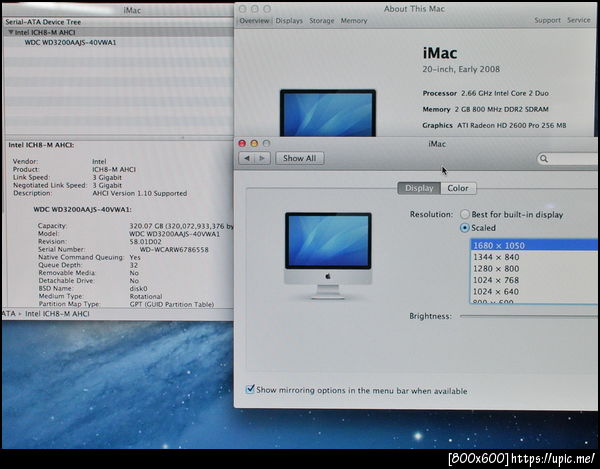The height and width of the screenshot is (469, 600).
Task: Click the iMac image in About This Mac
Action: tap(328, 112)
